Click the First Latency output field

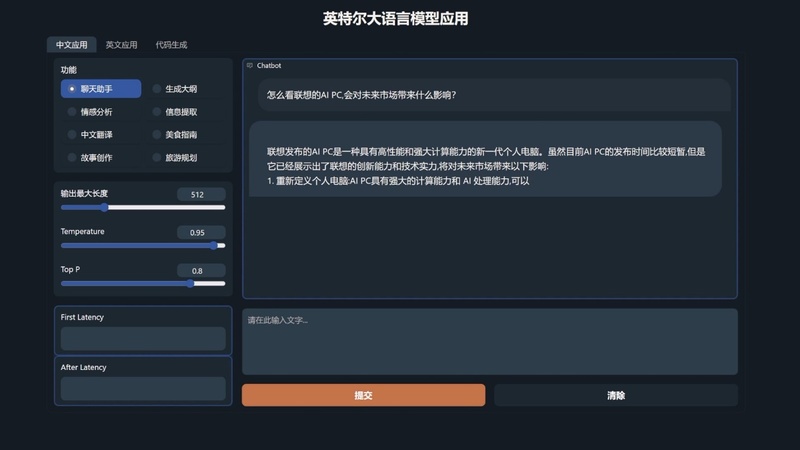(x=143, y=339)
